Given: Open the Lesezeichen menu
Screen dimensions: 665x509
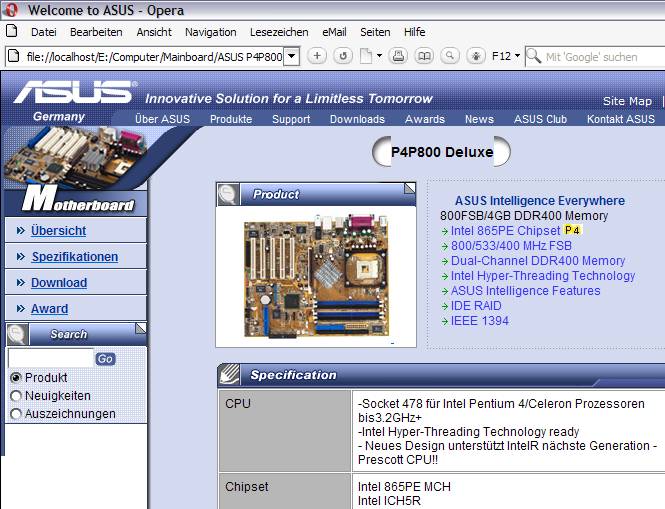Looking at the screenshot, I should pyautogui.click(x=279, y=32).
